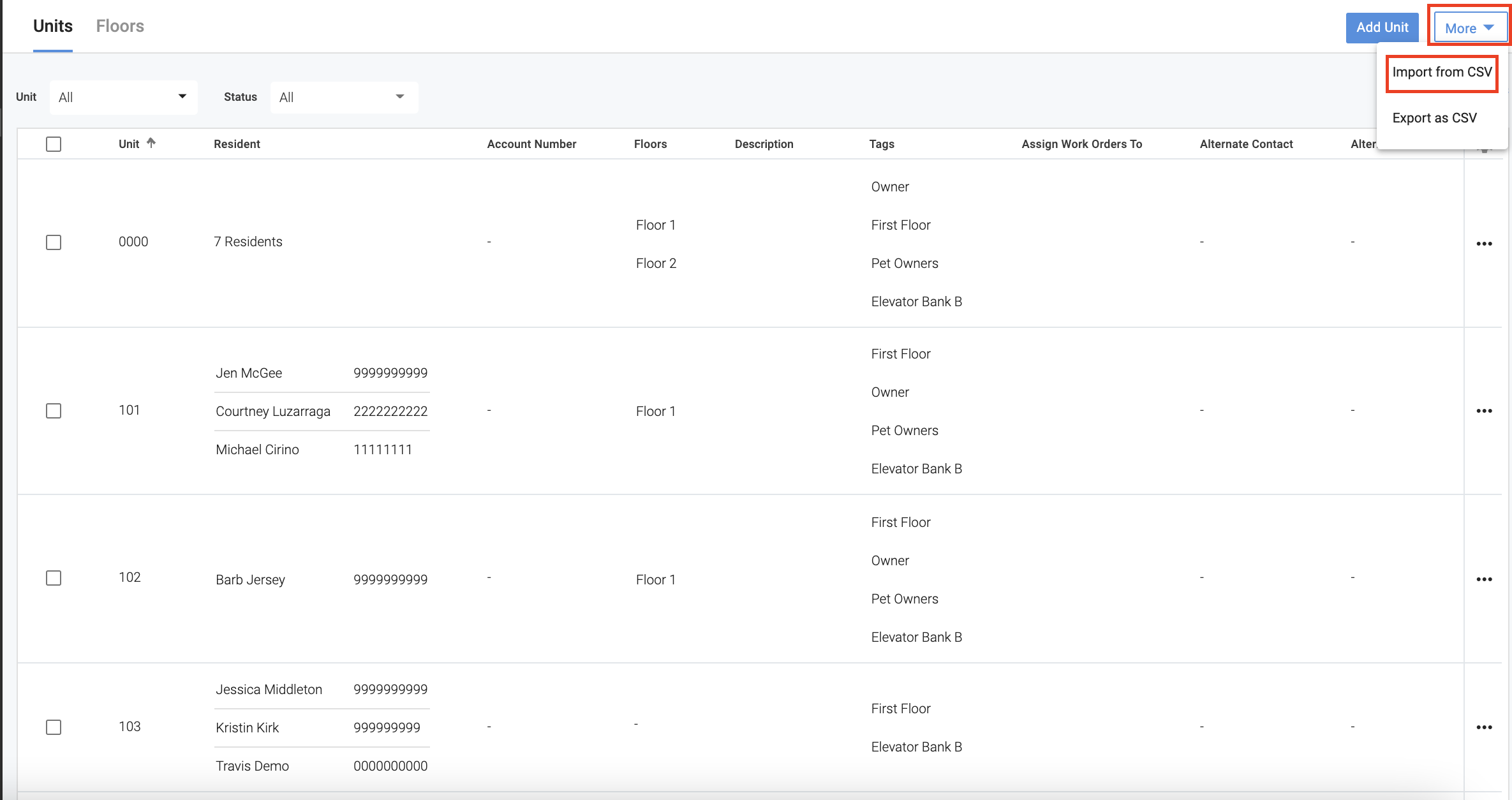Viewport: 1512px width, 800px height.
Task: Choose Export as CSV menu option
Action: [1434, 118]
